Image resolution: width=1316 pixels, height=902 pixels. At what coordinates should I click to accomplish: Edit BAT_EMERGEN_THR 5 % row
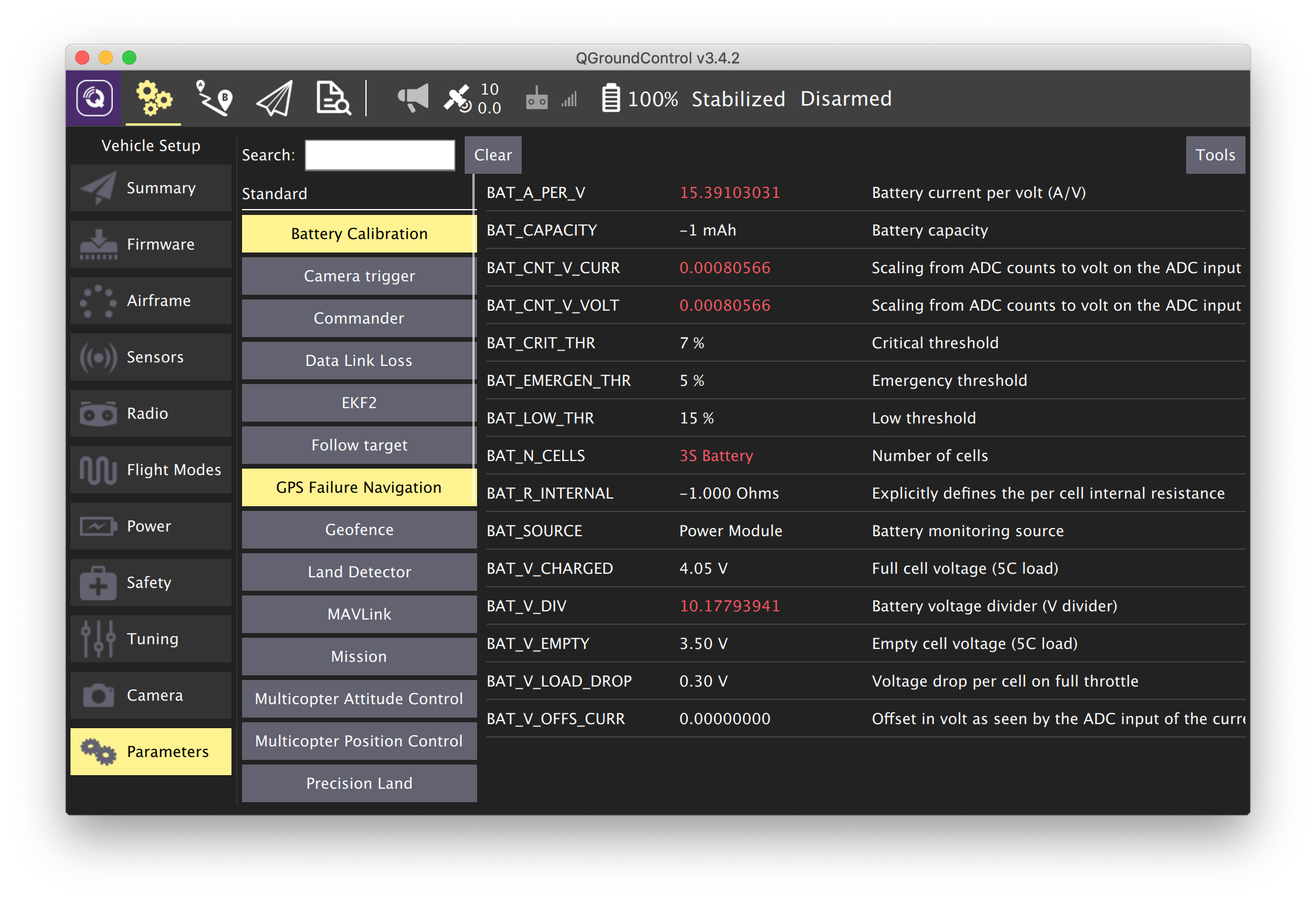865,381
